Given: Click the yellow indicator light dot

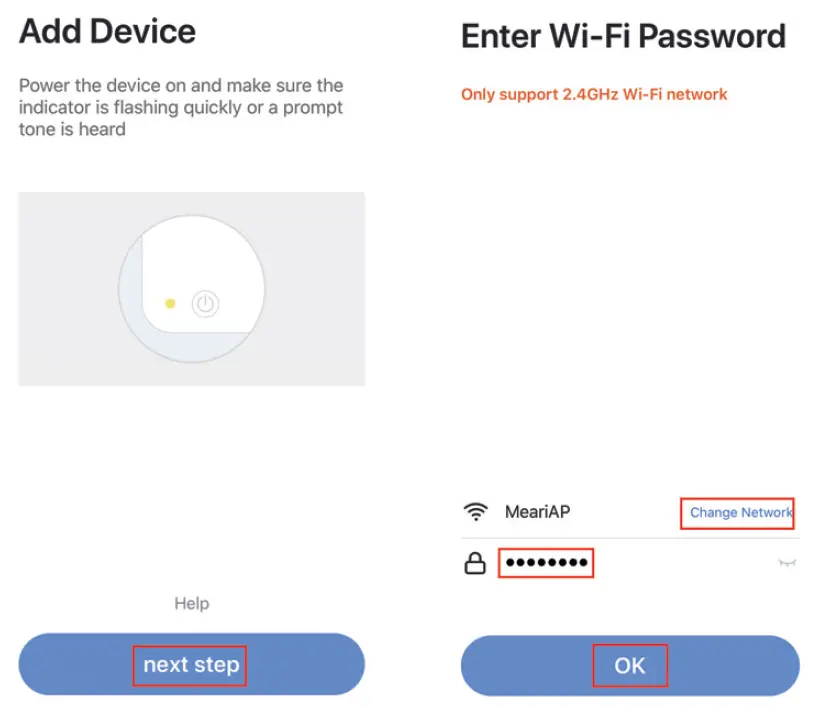Looking at the screenshot, I should point(170,303).
